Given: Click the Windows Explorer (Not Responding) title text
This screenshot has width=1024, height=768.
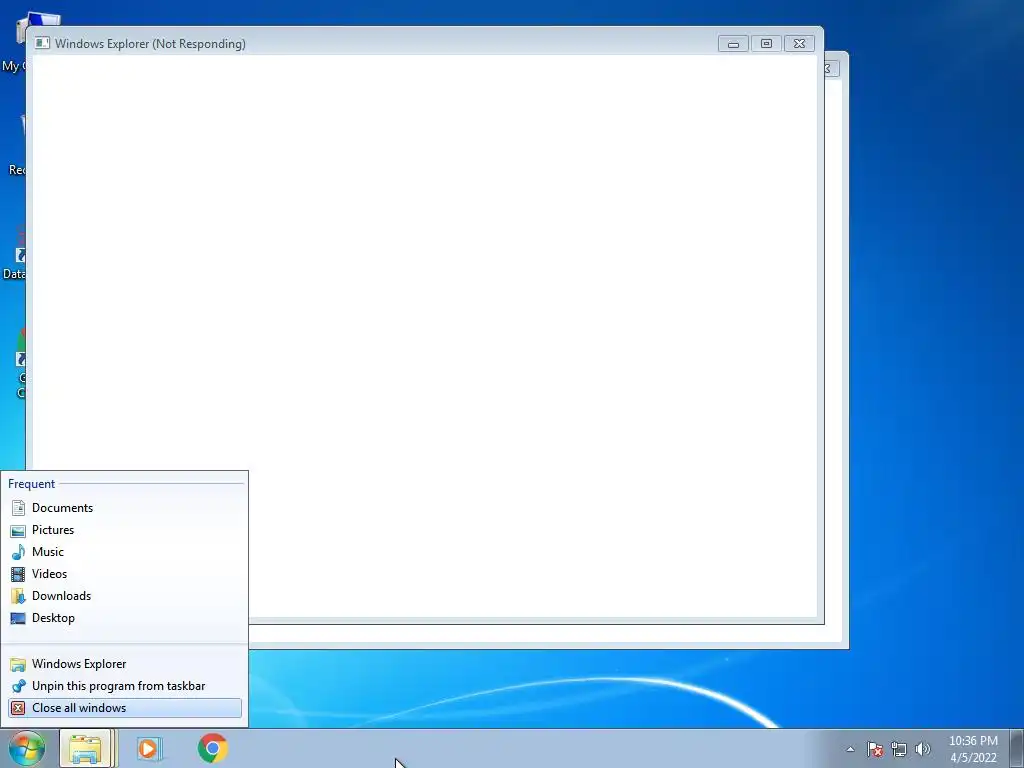Looking at the screenshot, I should click(x=150, y=44).
